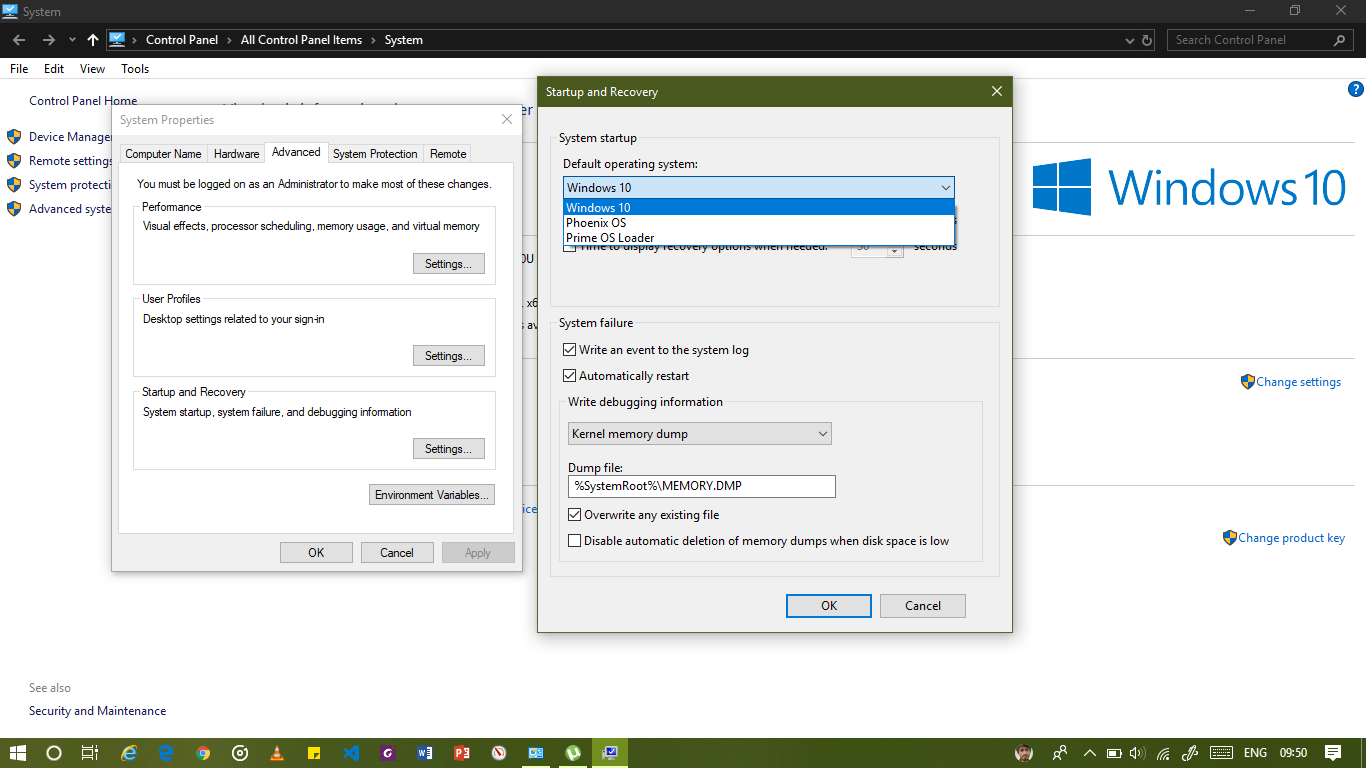Uncheck Write an event to the system log

570,350
